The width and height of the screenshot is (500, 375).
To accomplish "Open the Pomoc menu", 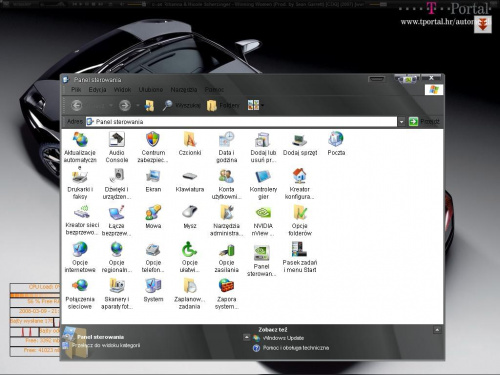I will tap(214, 90).
